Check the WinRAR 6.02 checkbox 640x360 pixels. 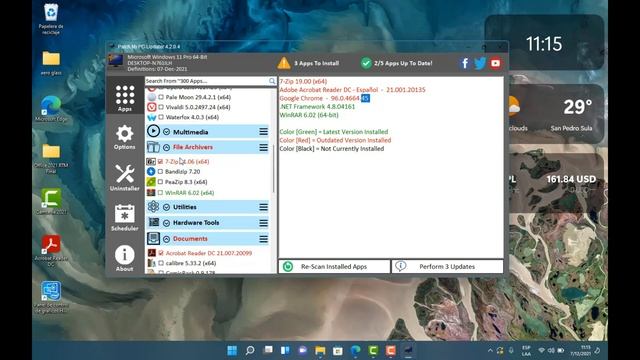point(160,193)
